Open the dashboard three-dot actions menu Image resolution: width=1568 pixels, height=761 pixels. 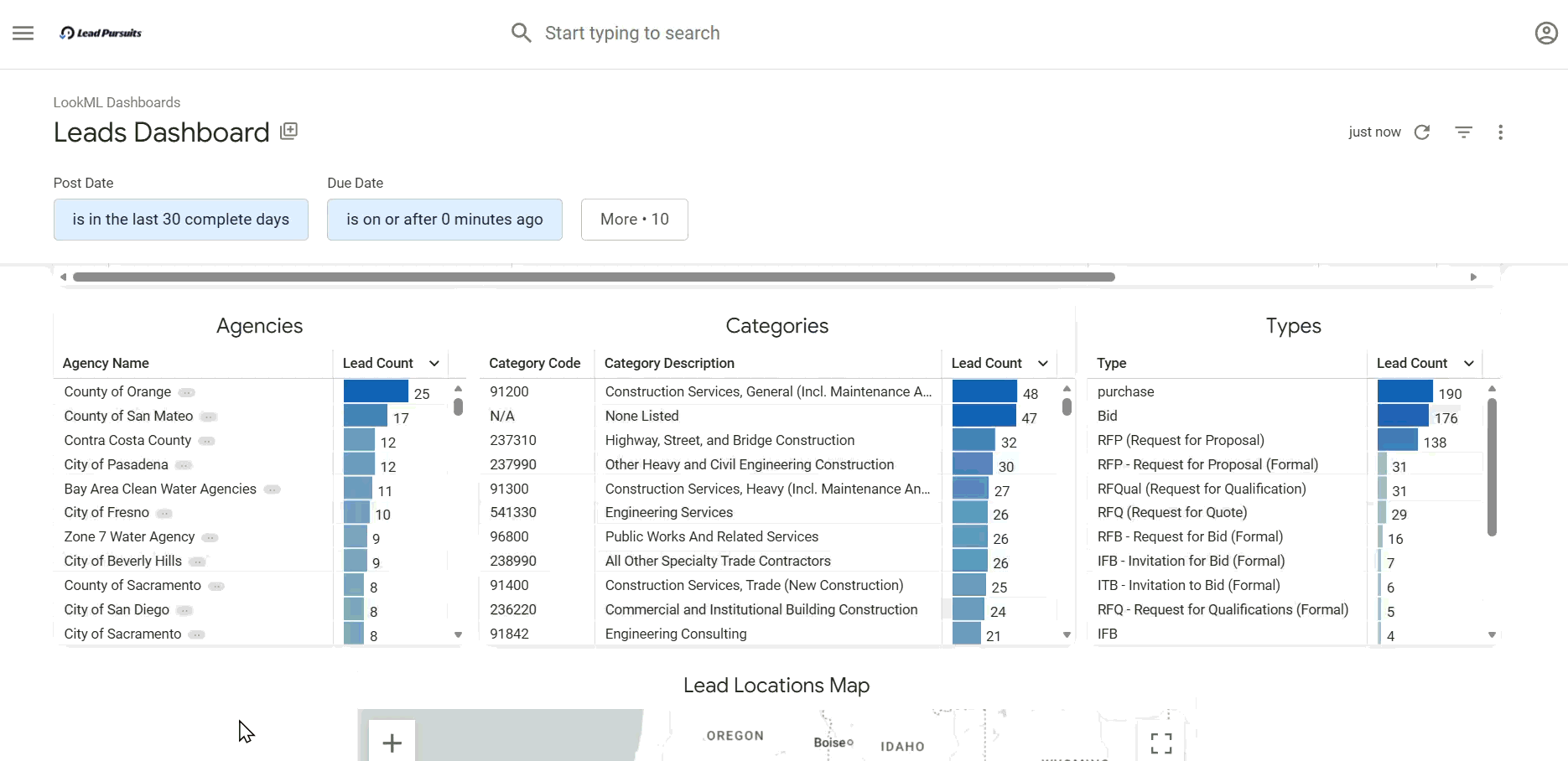click(x=1501, y=132)
